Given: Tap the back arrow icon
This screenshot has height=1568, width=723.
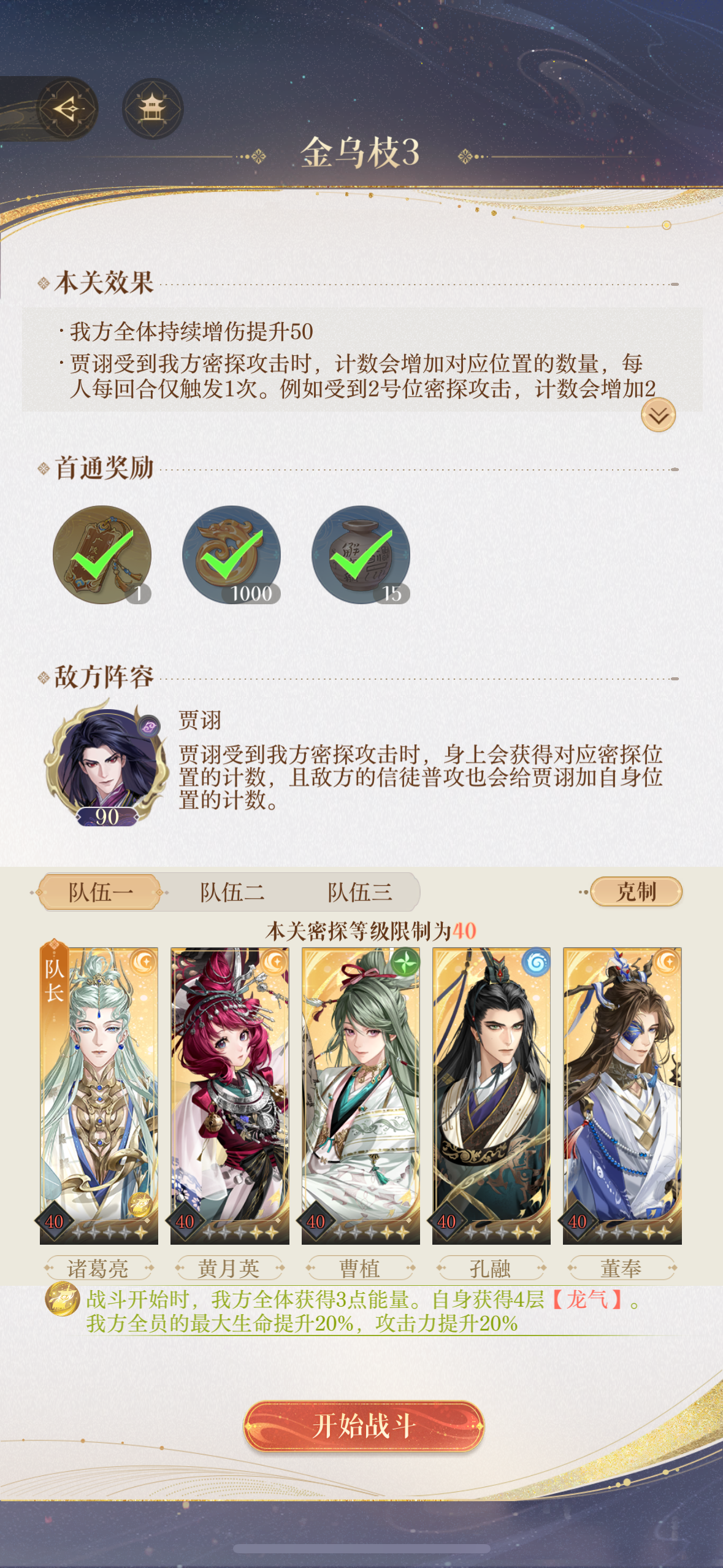Looking at the screenshot, I should point(67,109).
